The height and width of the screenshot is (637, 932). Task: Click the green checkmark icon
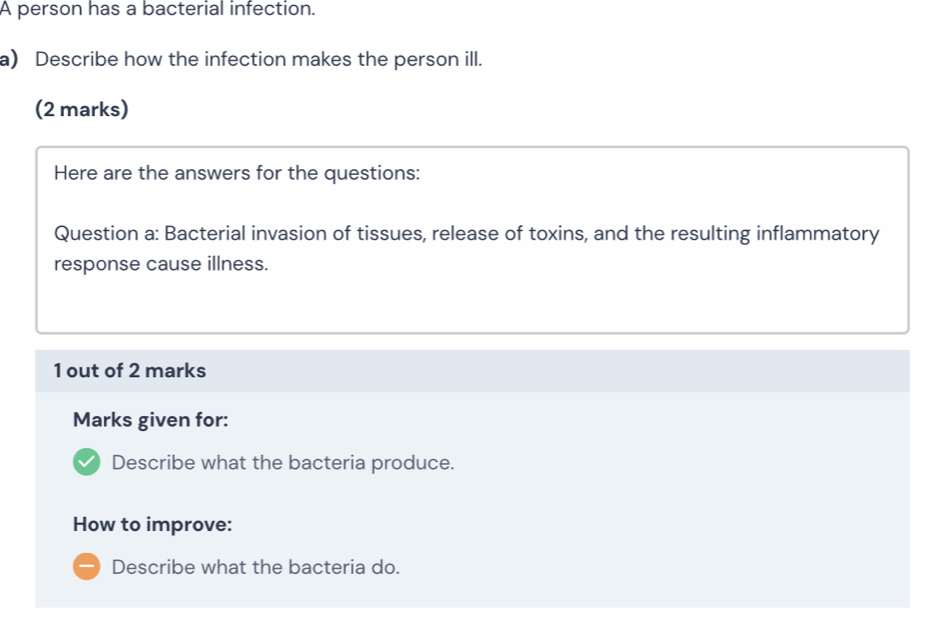pyautogui.click(x=87, y=463)
